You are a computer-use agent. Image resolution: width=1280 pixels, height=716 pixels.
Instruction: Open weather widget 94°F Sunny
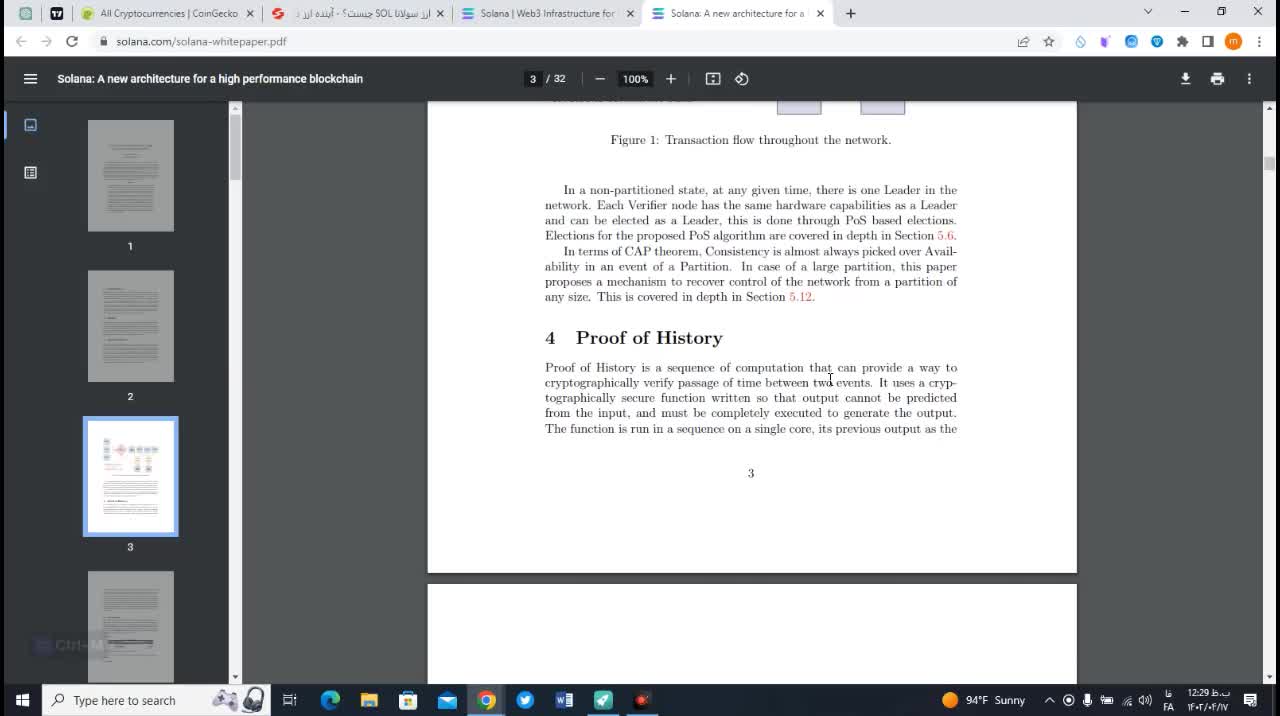click(x=984, y=700)
